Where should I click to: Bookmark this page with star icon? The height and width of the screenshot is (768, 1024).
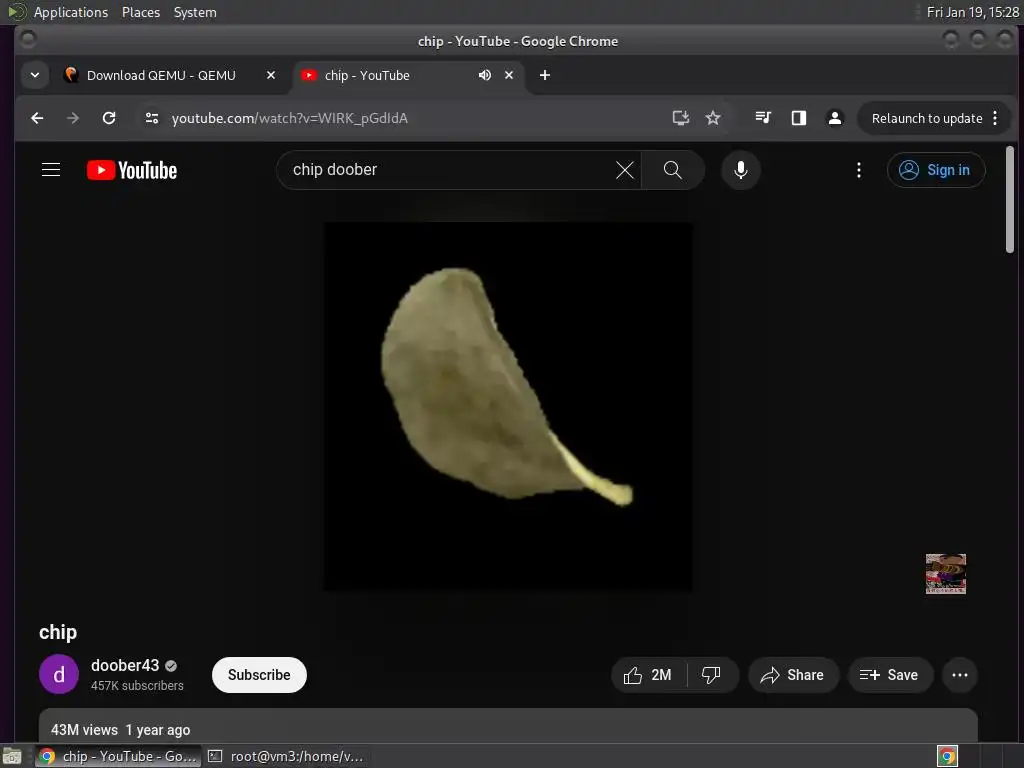tap(713, 118)
